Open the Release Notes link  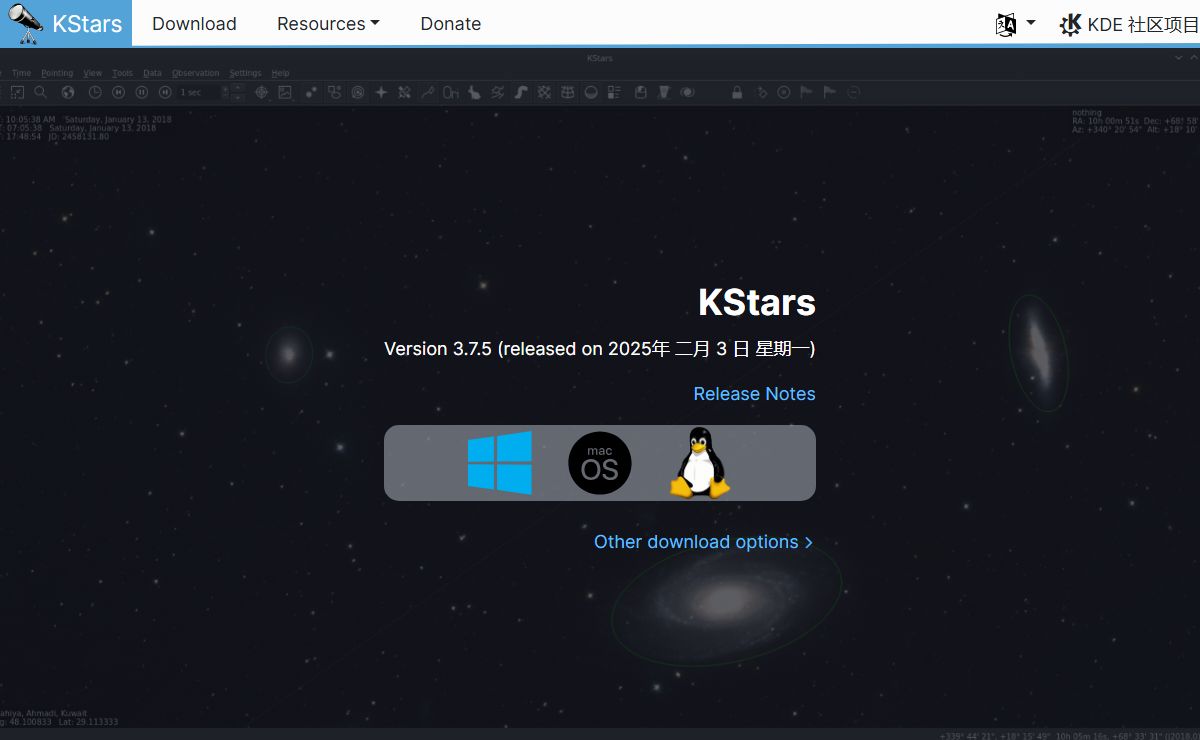[754, 394]
